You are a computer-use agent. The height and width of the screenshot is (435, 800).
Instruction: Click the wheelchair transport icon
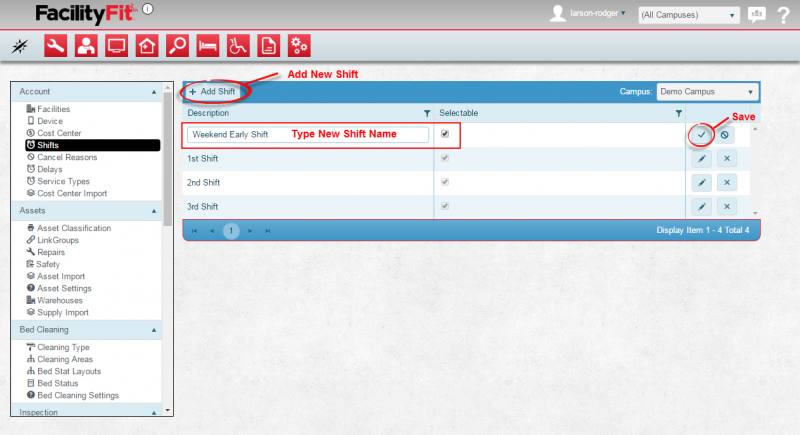coord(238,45)
